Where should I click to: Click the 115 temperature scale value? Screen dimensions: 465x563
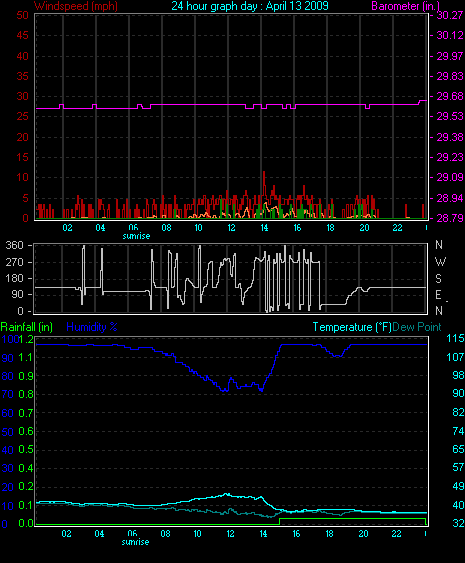(x=455, y=338)
